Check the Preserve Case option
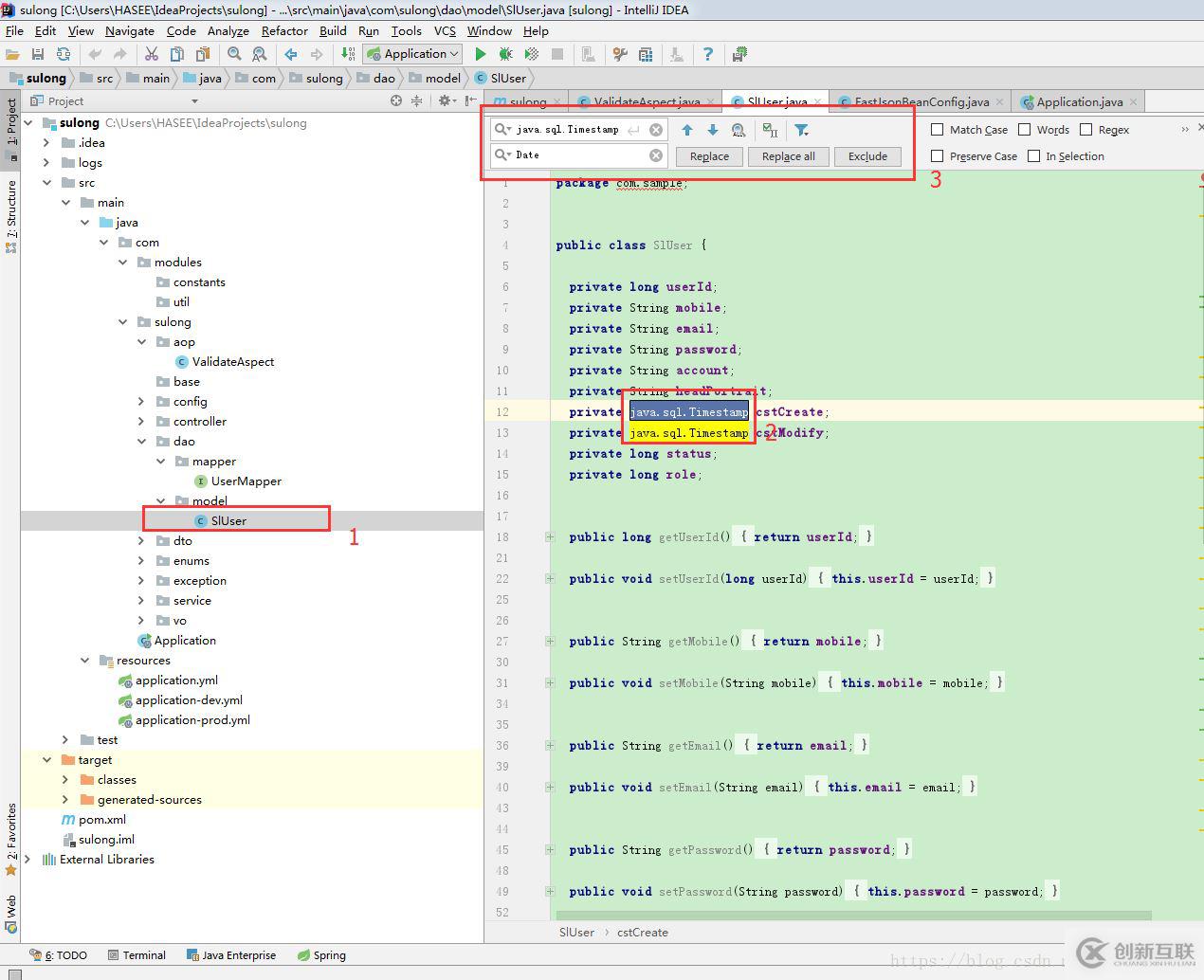Image resolution: width=1204 pixels, height=980 pixels. pyautogui.click(x=938, y=156)
